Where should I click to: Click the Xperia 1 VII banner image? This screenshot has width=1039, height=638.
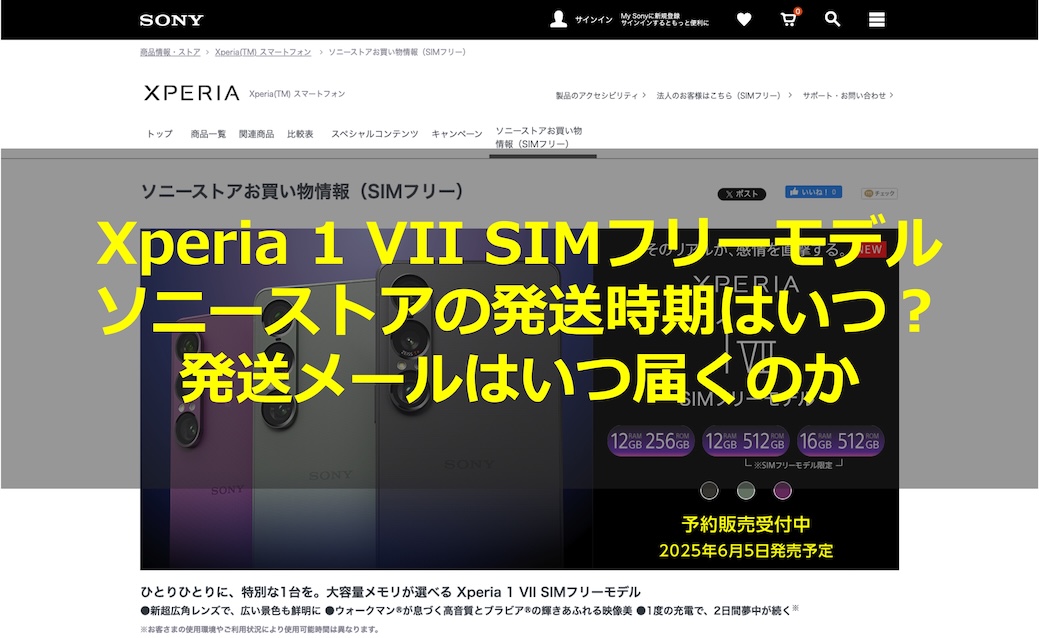pos(520,398)
